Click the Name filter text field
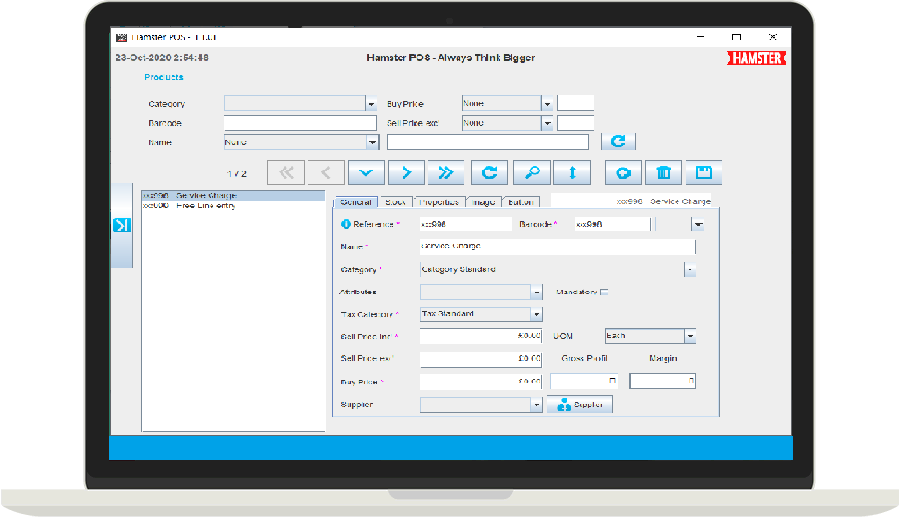899x518 pixels. pos(488,142)
